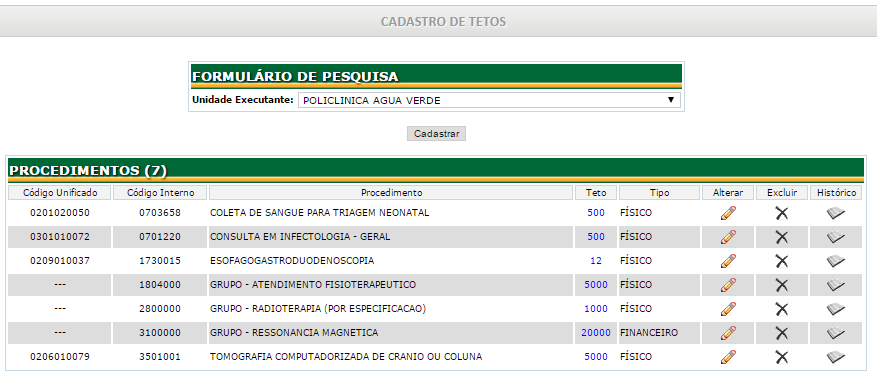The image size is (877, 378).
Task: Show history for ESOFAGOGASTRODUODENOSCOPIA
Action: click(836, 261)
